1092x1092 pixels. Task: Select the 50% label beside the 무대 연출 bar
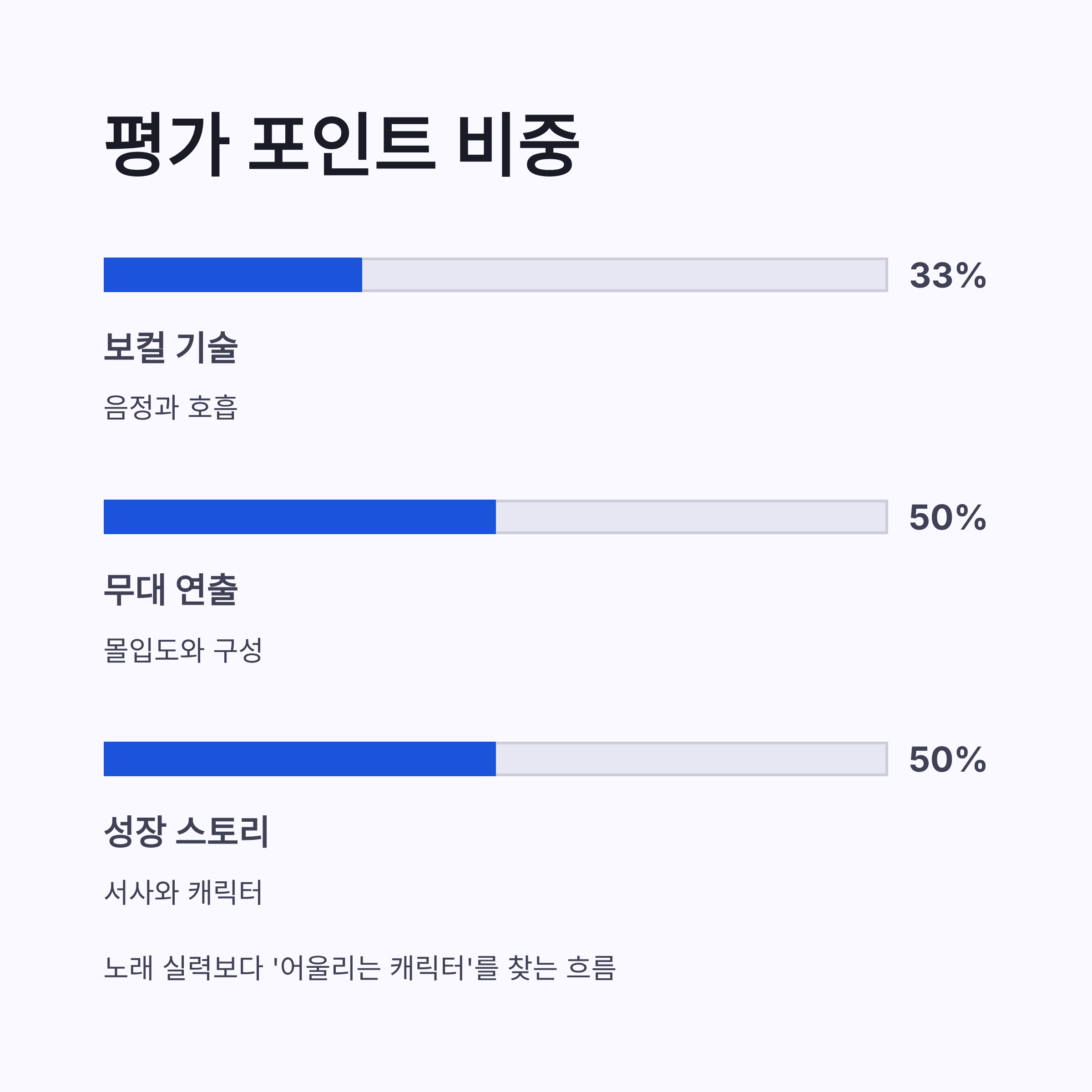pos(948,518)
